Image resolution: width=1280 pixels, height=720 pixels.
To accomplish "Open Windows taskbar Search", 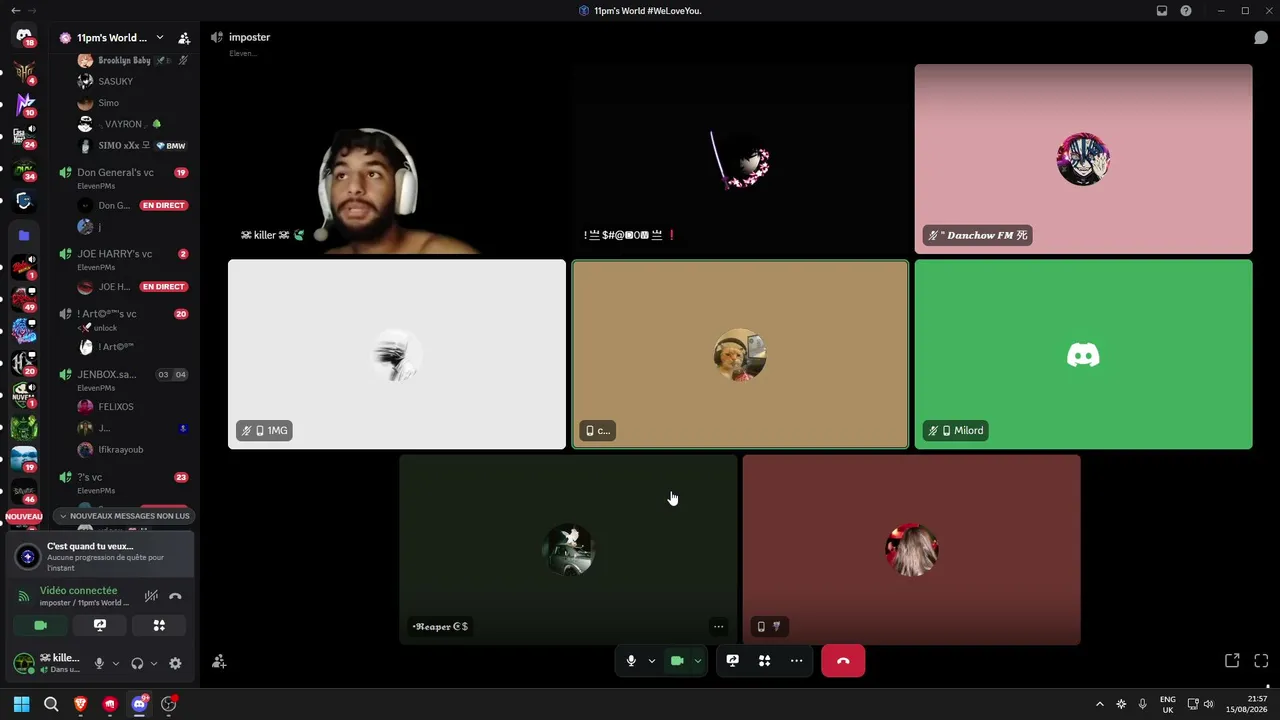I will click(51, 704).
